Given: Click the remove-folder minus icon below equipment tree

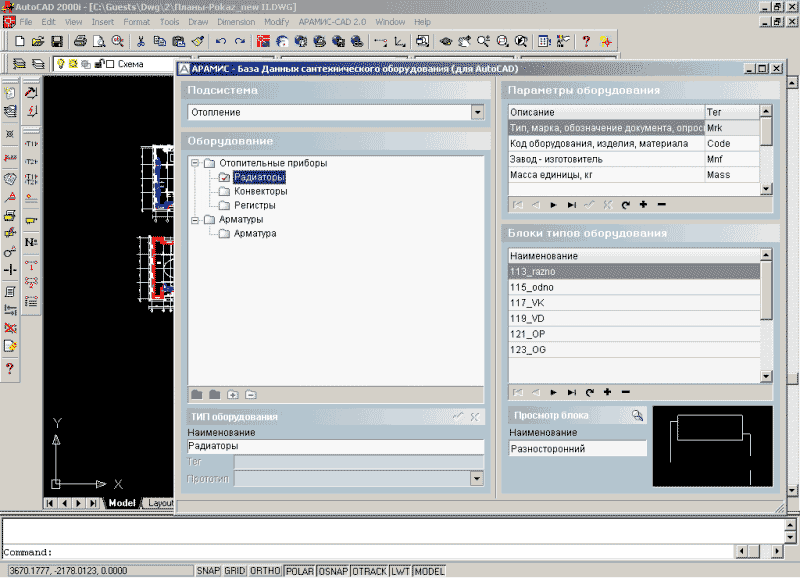Looking at the screenshot, I should tap(251, 394).
